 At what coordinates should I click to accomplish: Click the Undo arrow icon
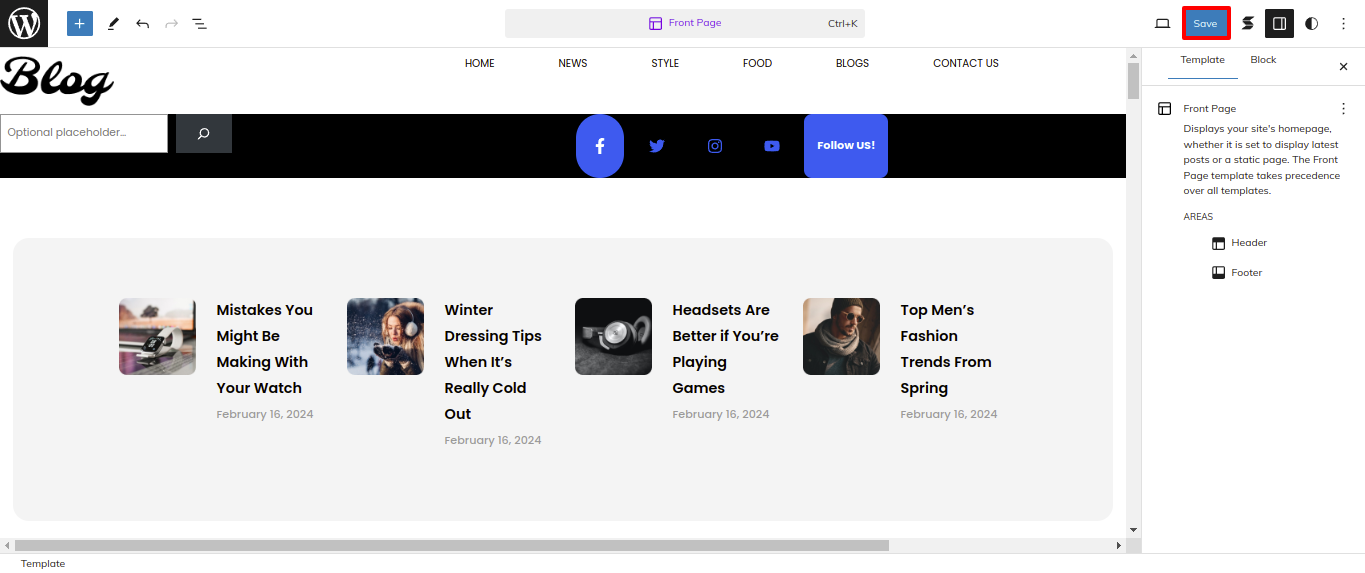point(142,23)
